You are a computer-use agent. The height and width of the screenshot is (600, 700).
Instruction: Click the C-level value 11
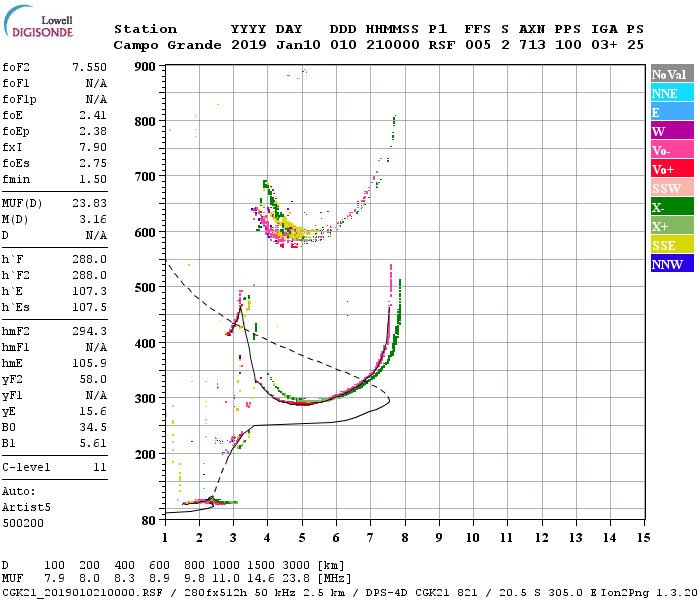point(100,467)
